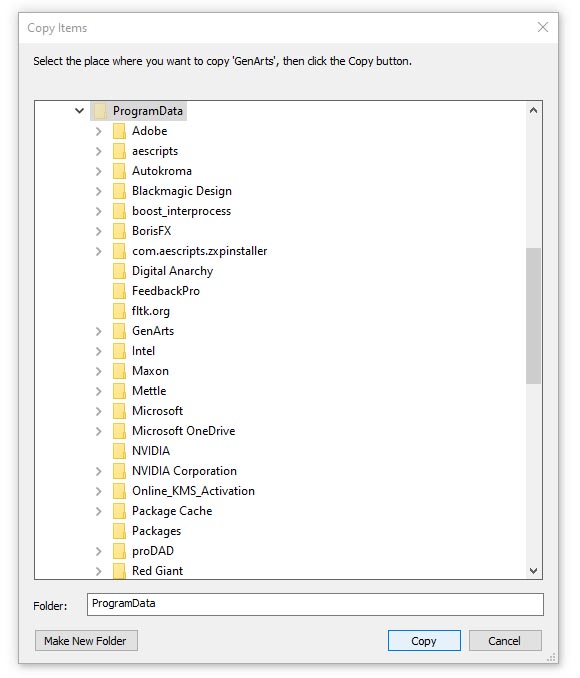Viewport: 580px width, 678px height.
Task: Select the Packages folder icon
Action: pyautogui.click(x=119, y=531)
